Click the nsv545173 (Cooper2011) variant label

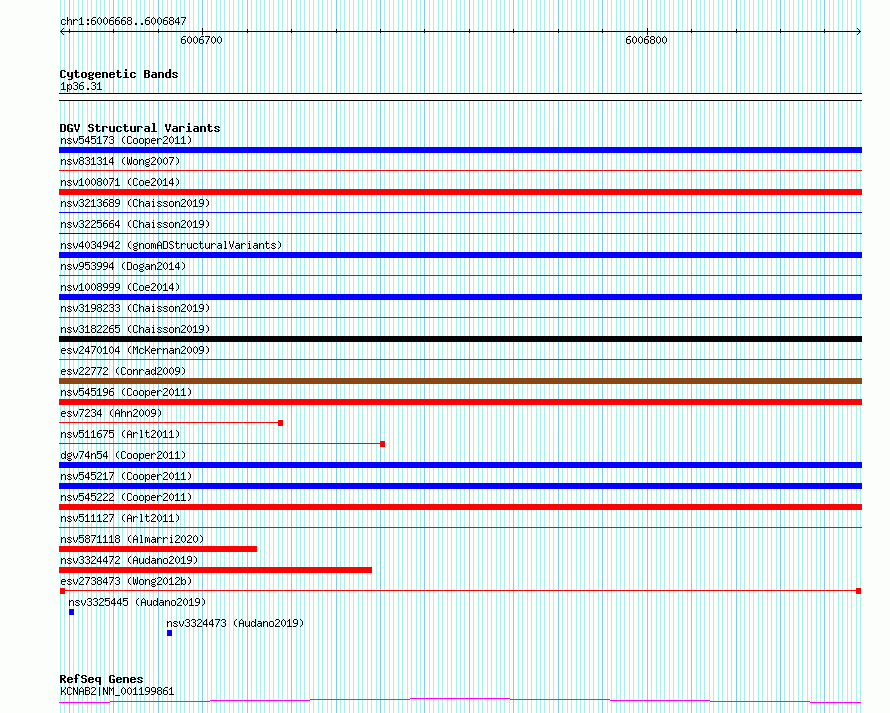(126, 140)
